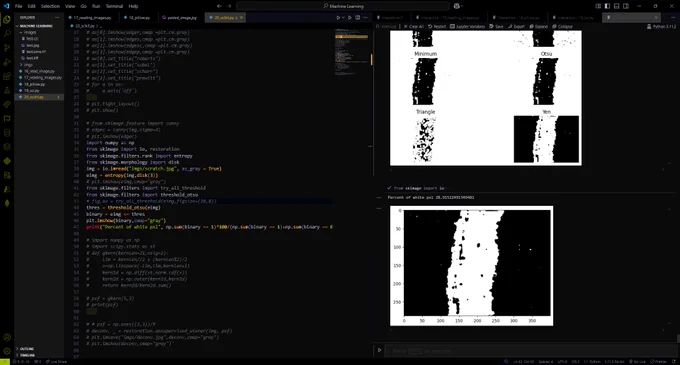Open the Copilot icon beside search bar

[x=456, y=6]
